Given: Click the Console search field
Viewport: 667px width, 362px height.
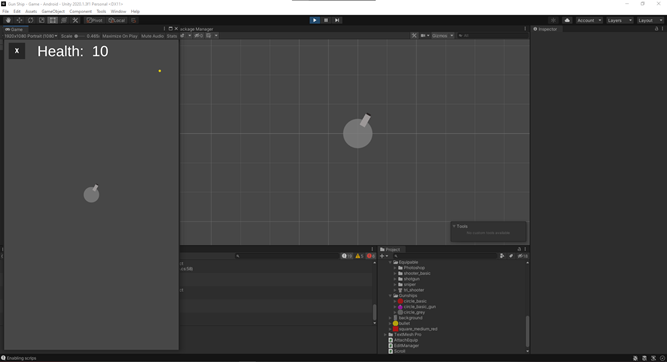Looking at the screenshot, I should (x=287, y=256).
